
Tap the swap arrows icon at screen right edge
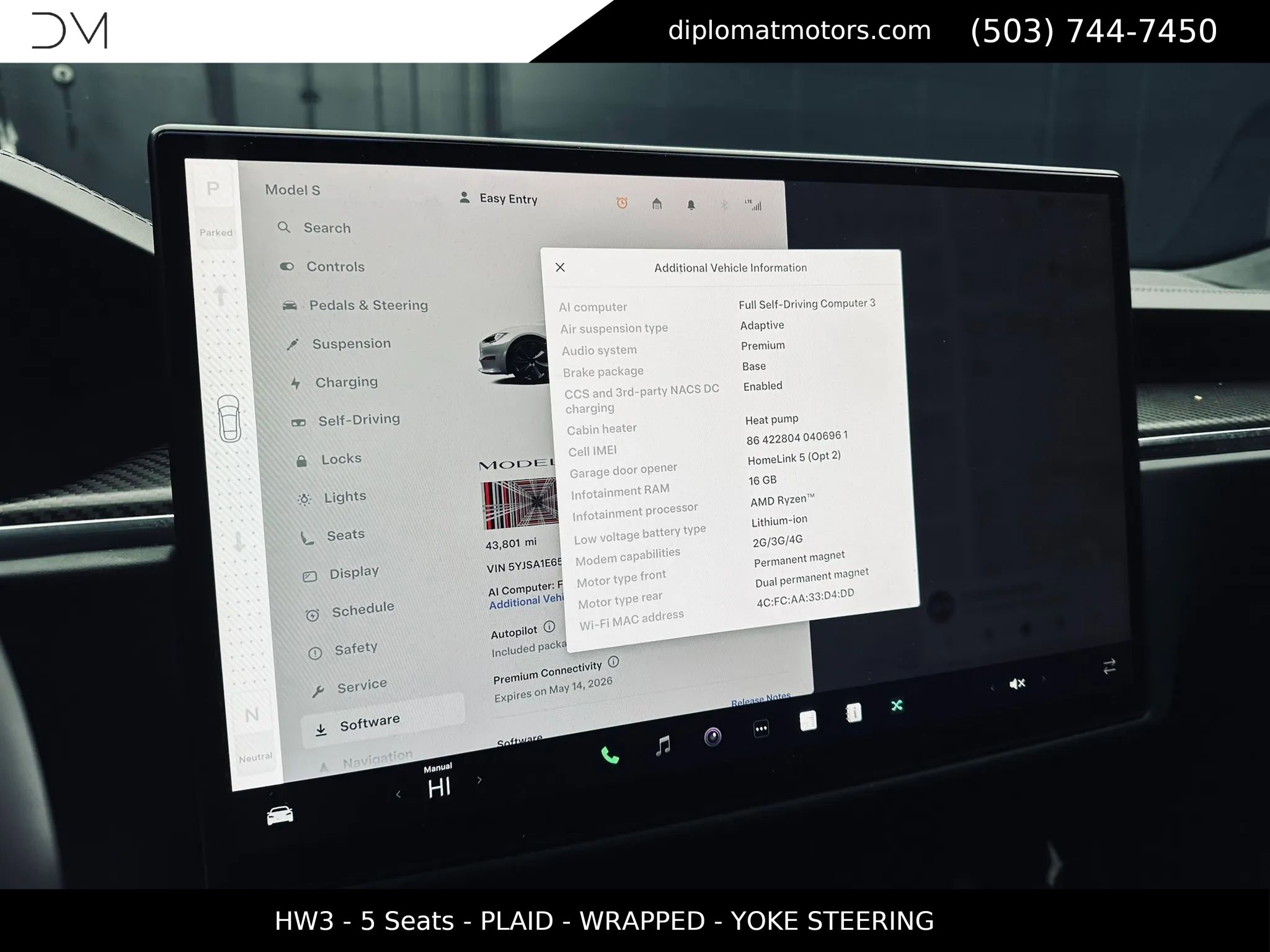coord(1109,666)
